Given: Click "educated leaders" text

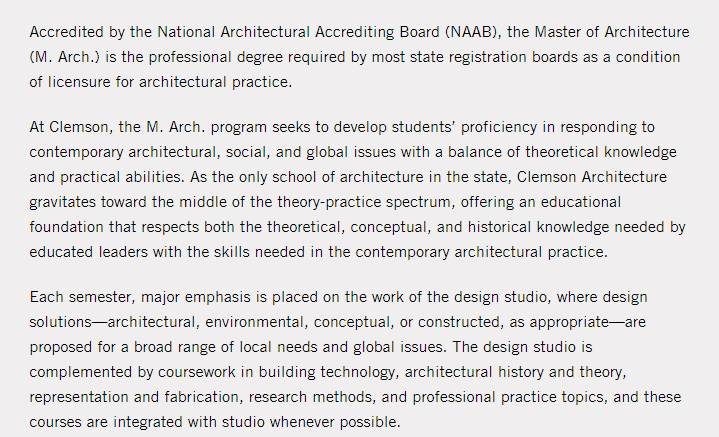Looking at the screenshot, I should tap(88, 252).
